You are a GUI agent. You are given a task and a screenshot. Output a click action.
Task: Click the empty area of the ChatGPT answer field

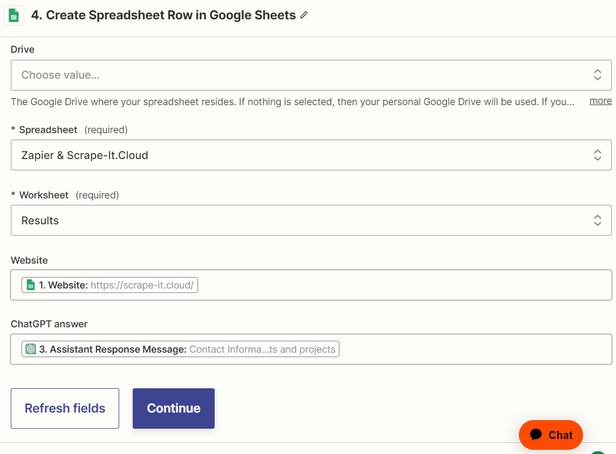coord(470,349)
